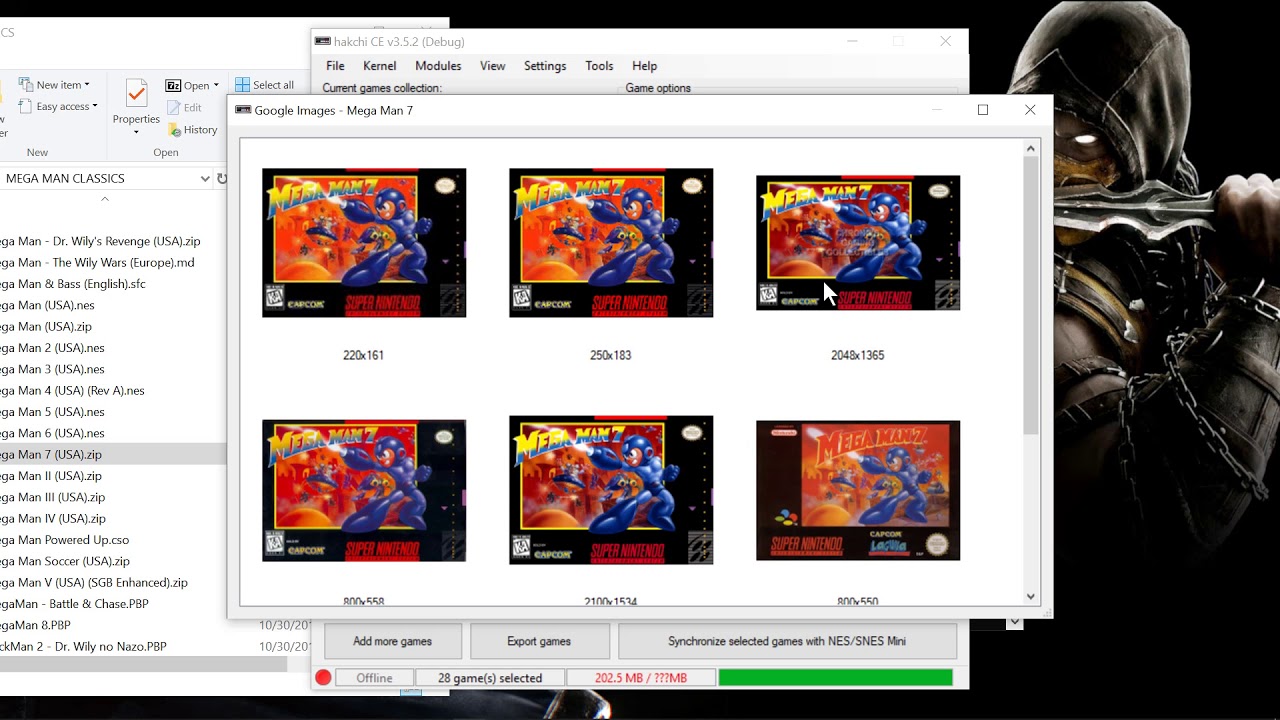The image size is (1280, 720).
Task: Click the green storage progress bar
Action: tap(836, 678)
